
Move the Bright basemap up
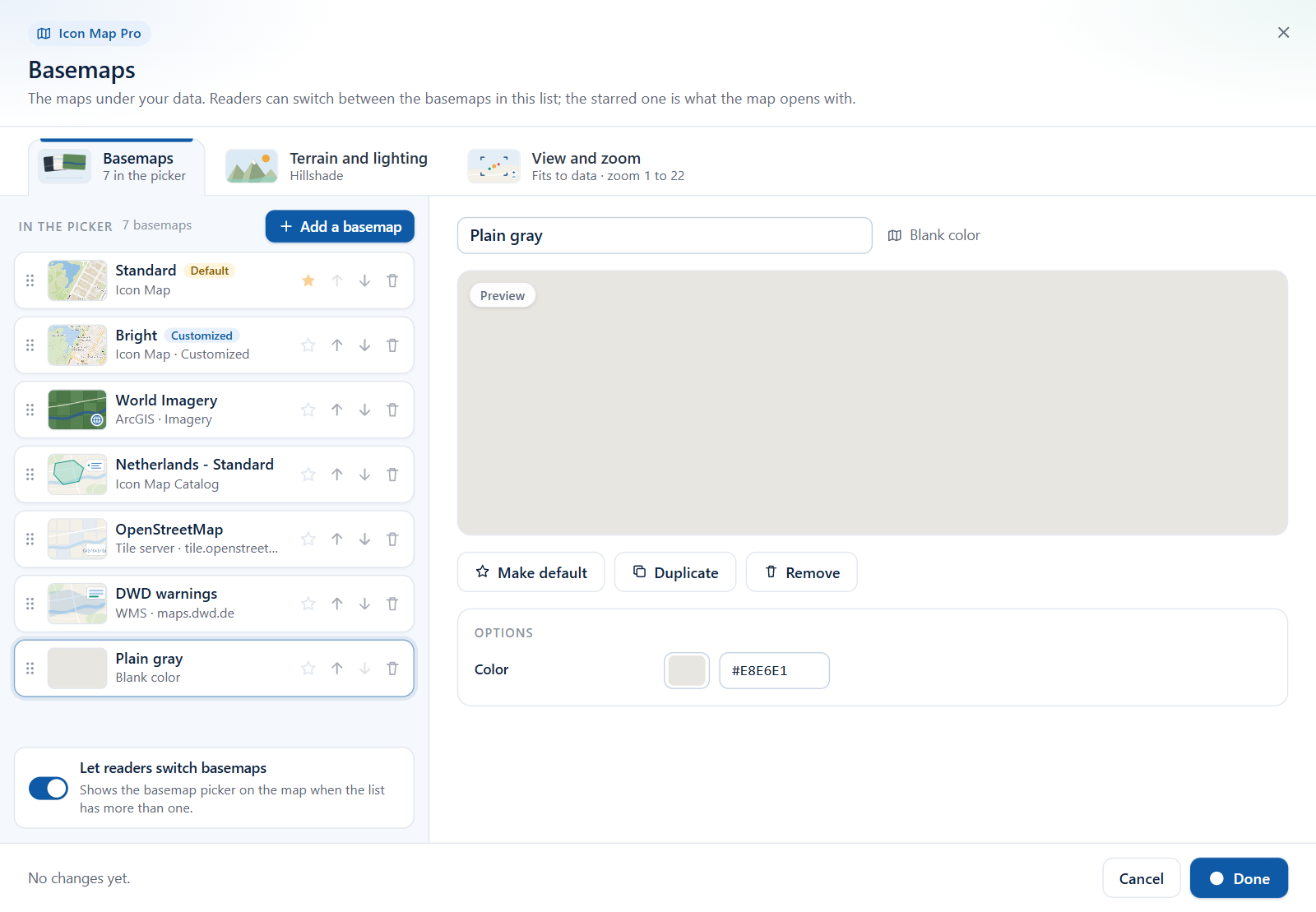(x=337, y=345)
